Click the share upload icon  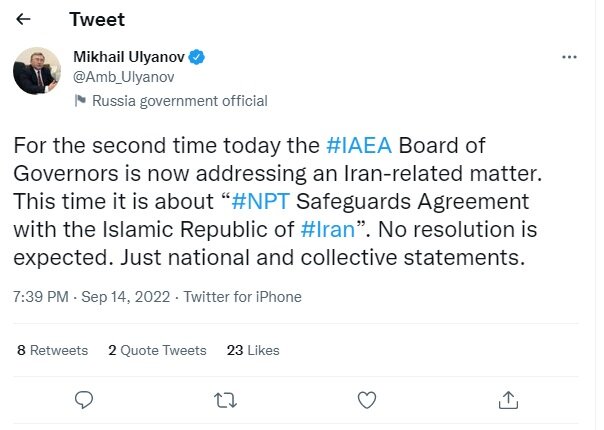pyautogui.click(x=509, y=400)
